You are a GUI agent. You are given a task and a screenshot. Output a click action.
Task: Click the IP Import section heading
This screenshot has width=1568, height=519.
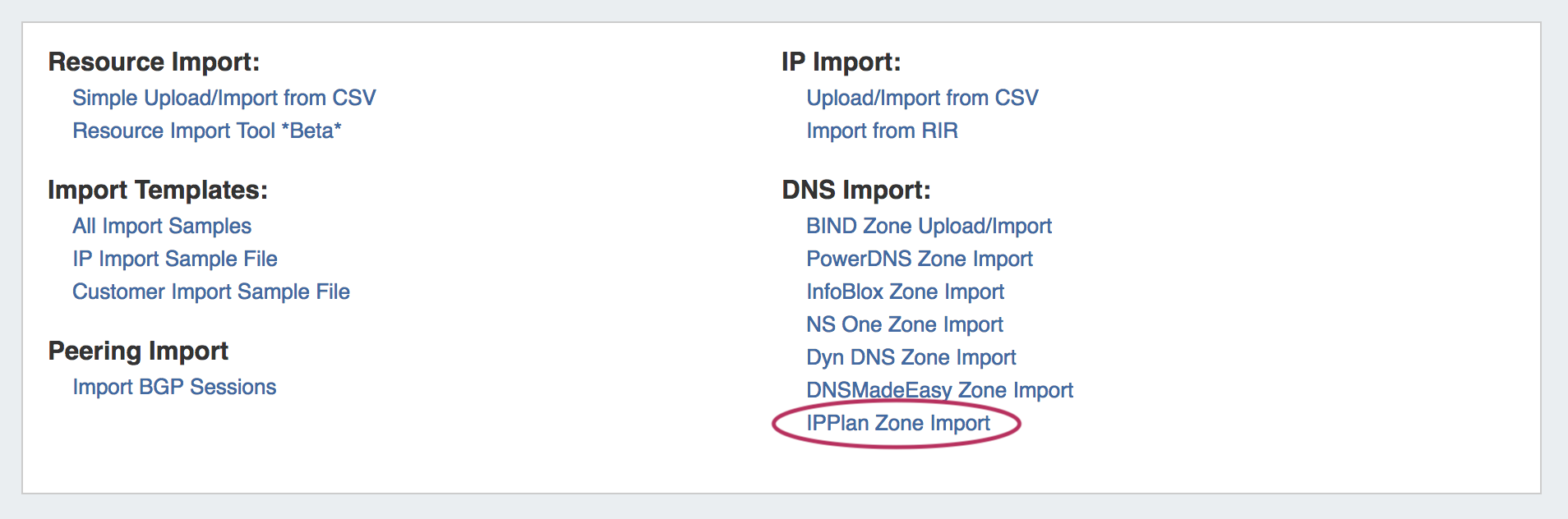coord(841,62)
